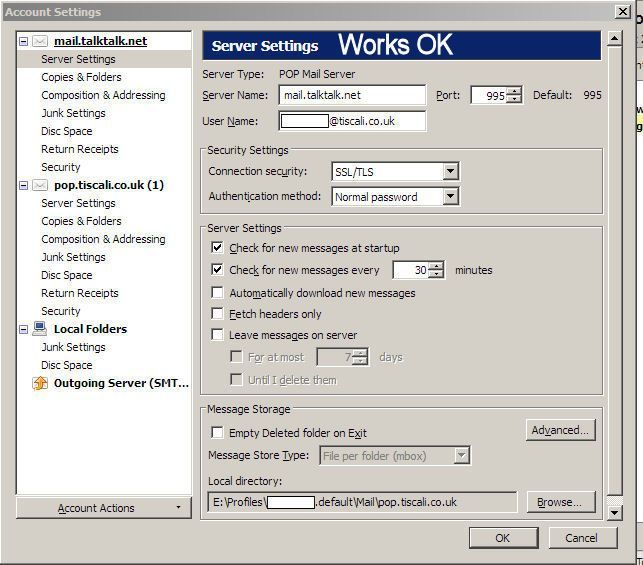The height and width of the screenshot is (565, 643).
Task: Click the scroll up arrow of settings pane
Action: [615, 39]
